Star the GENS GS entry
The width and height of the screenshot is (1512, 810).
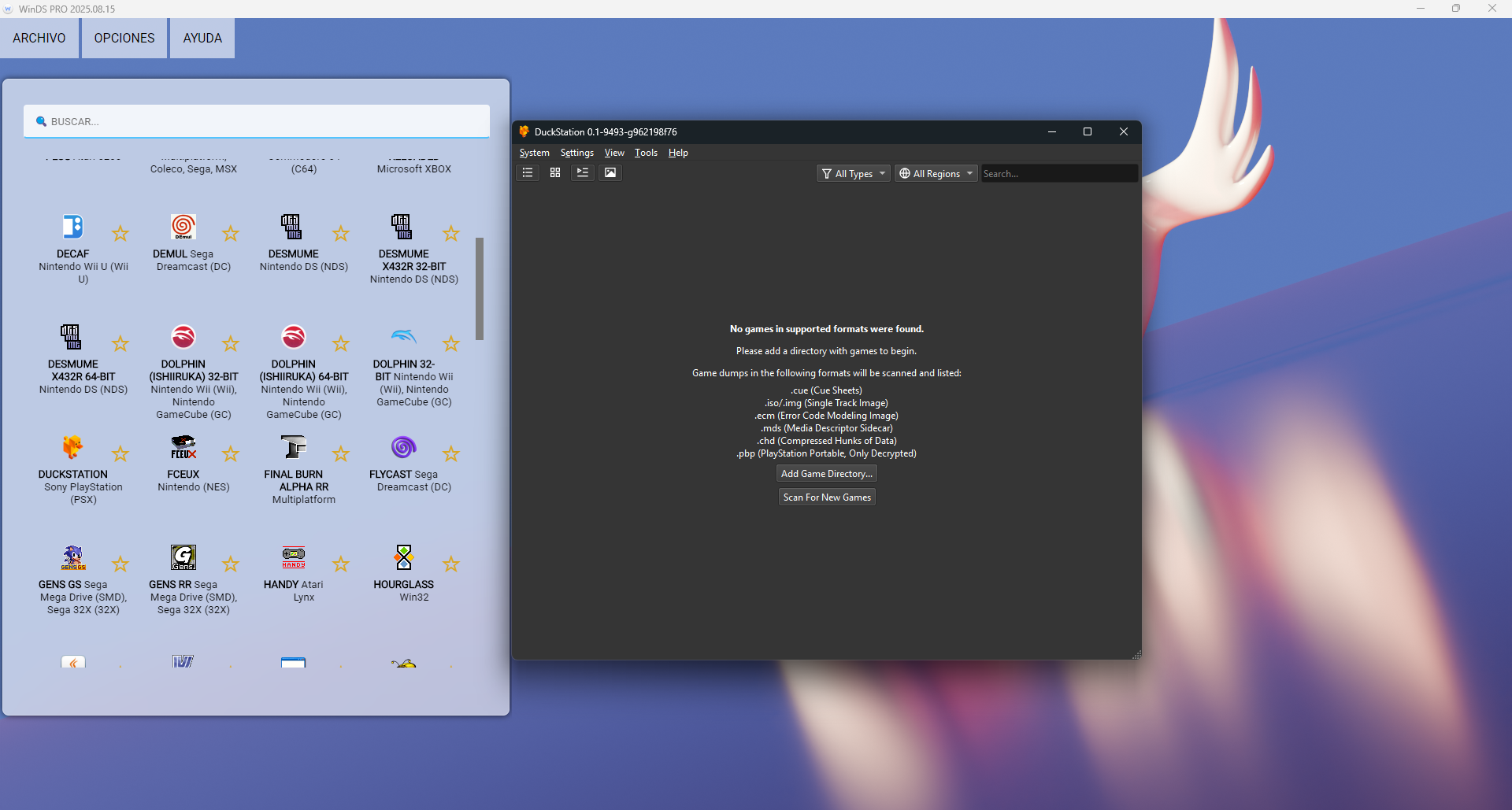(x=120, y=564)
